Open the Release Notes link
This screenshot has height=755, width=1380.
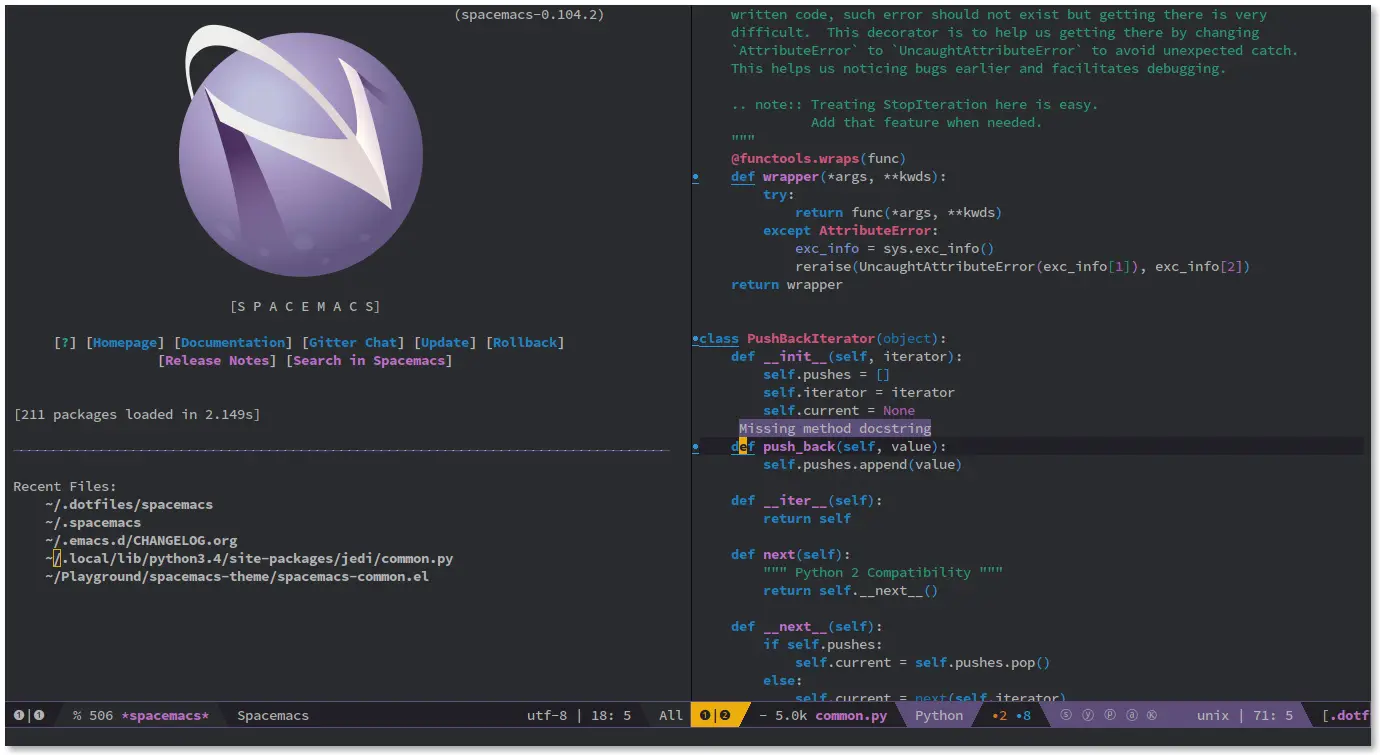217,360
